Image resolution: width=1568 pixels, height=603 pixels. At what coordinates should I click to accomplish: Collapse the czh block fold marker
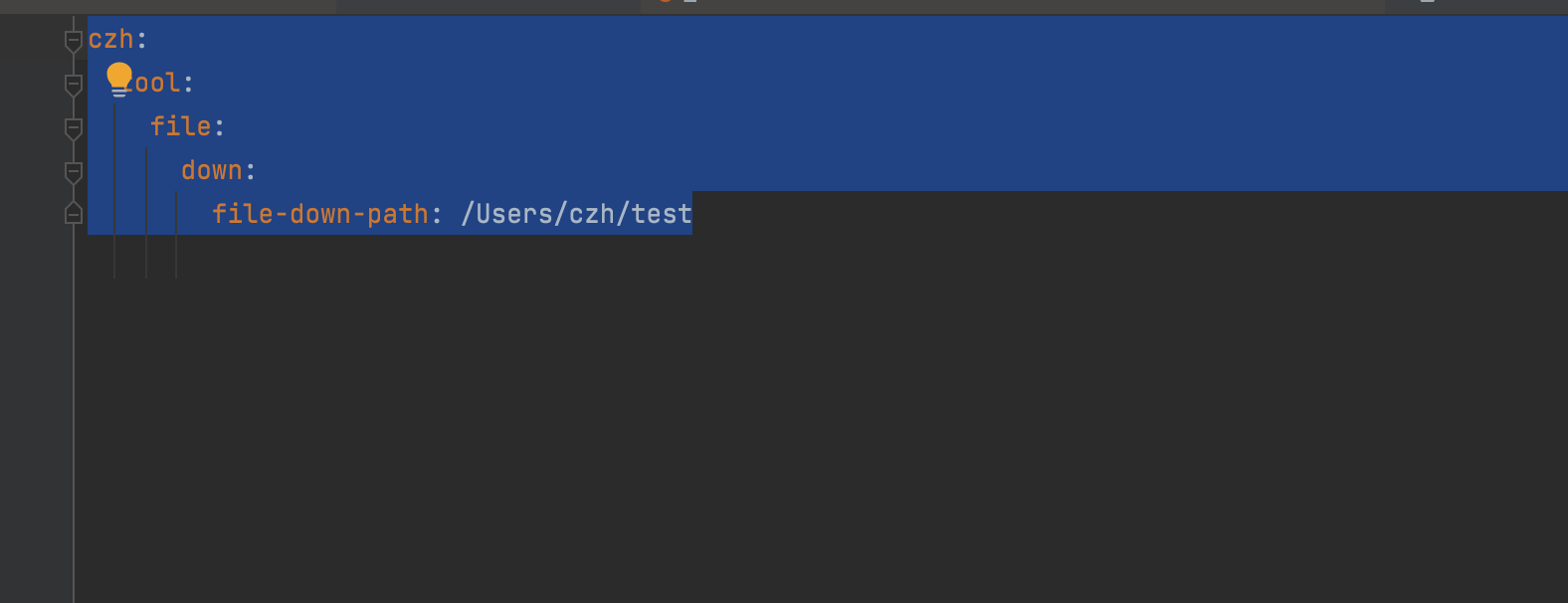click(74, 41)
